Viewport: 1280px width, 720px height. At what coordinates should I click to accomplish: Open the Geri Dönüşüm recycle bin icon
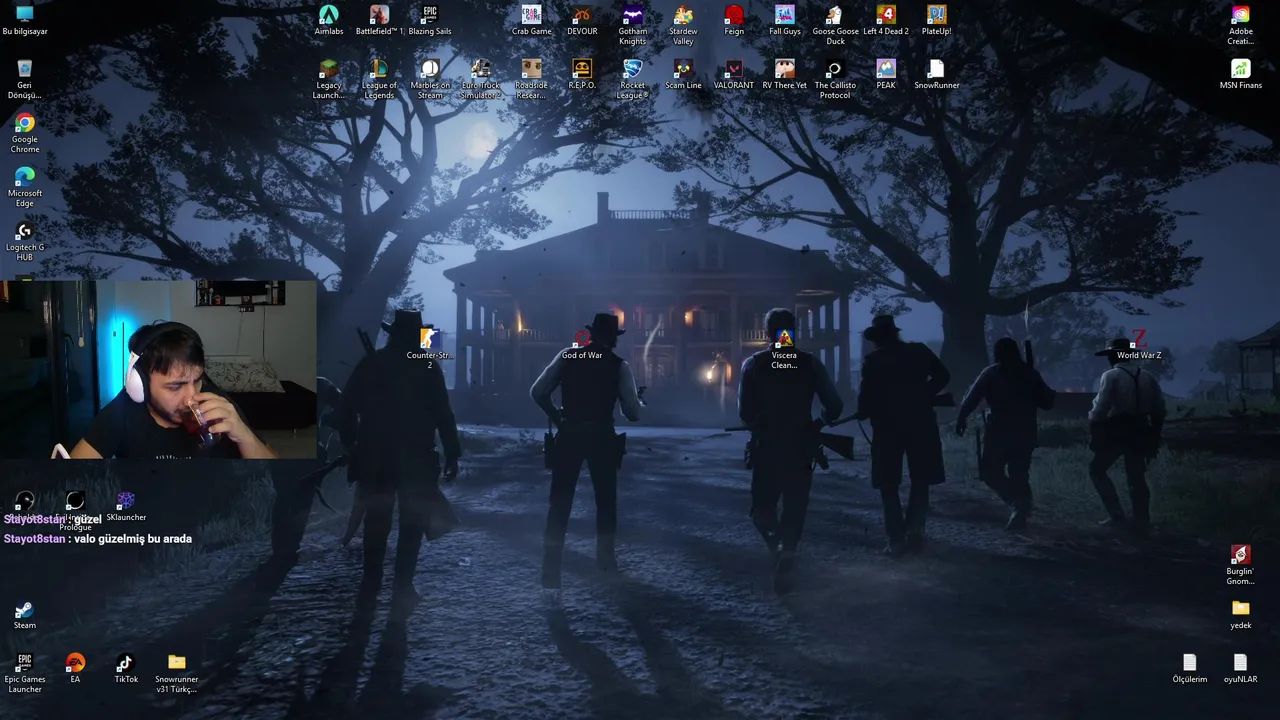[x=25, y=79]
